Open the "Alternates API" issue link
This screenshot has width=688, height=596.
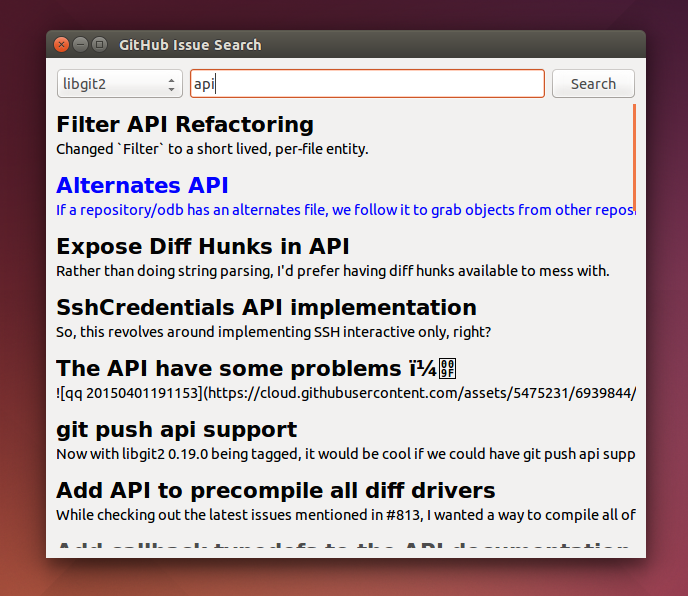click(142, 185)
